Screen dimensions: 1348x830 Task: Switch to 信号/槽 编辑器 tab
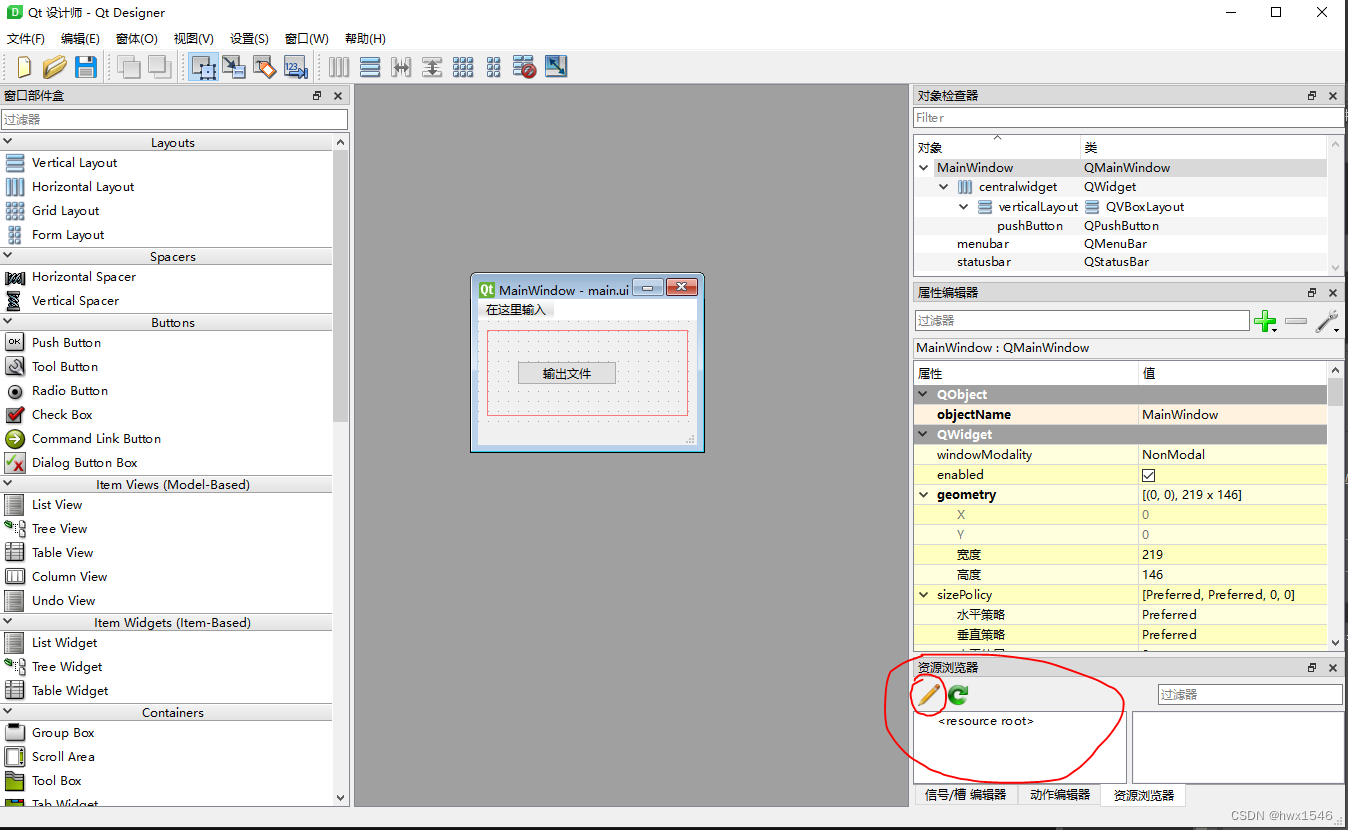(965, 795)
